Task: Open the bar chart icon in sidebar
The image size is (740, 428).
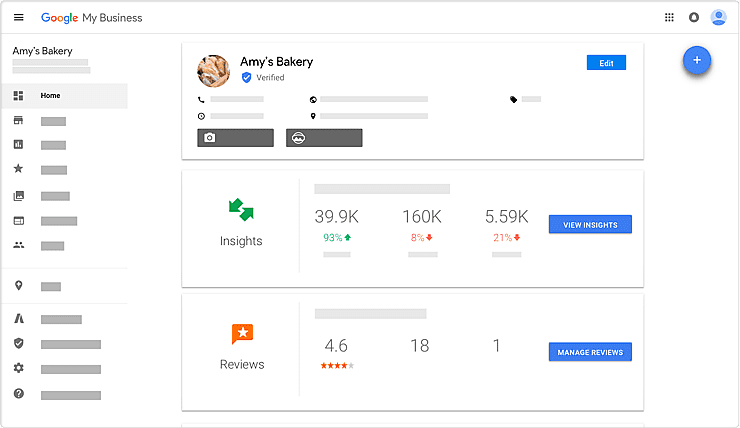Action: coord(18,145)
